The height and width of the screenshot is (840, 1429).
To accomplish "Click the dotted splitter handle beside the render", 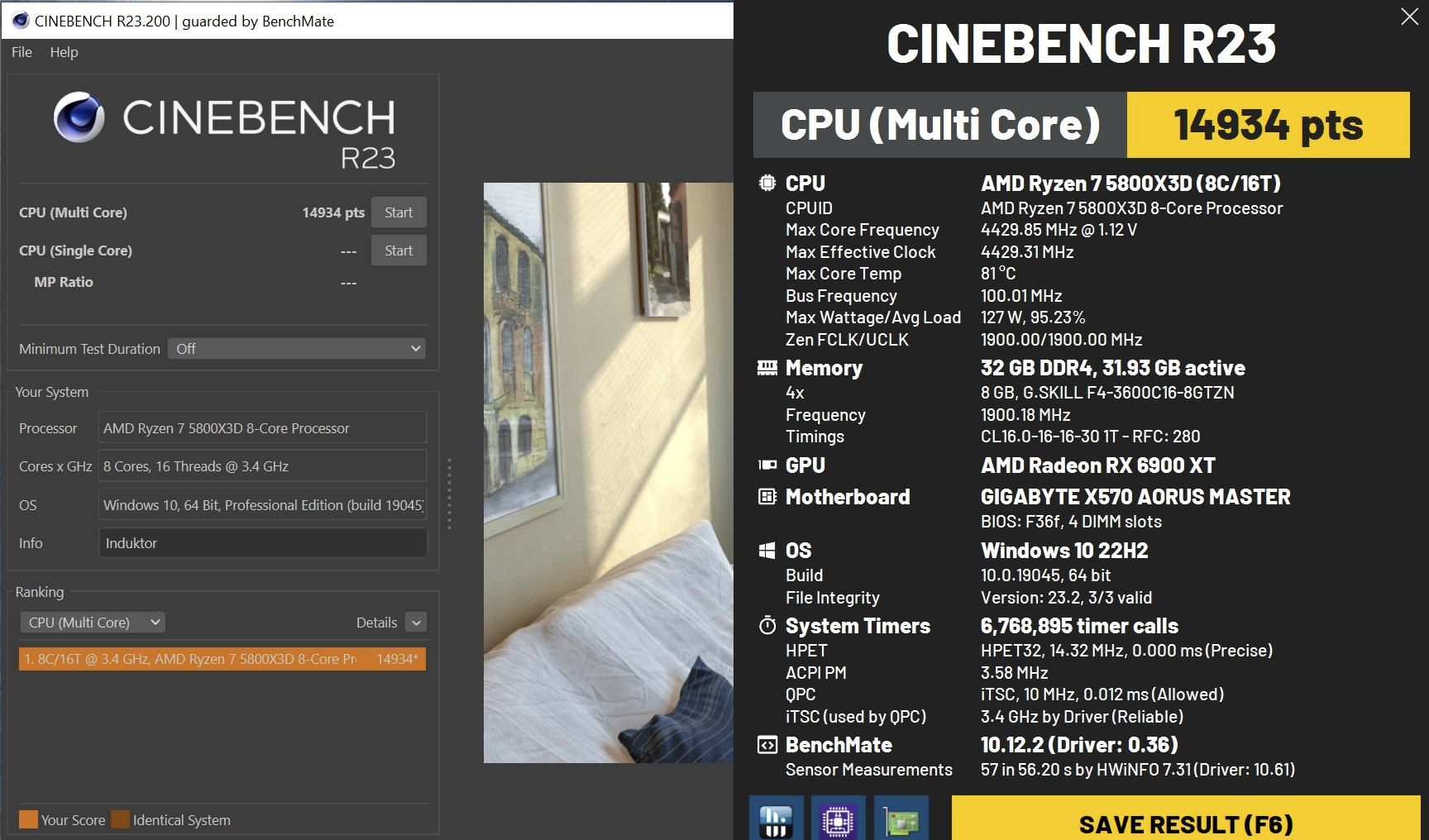I will coord(449,494).
